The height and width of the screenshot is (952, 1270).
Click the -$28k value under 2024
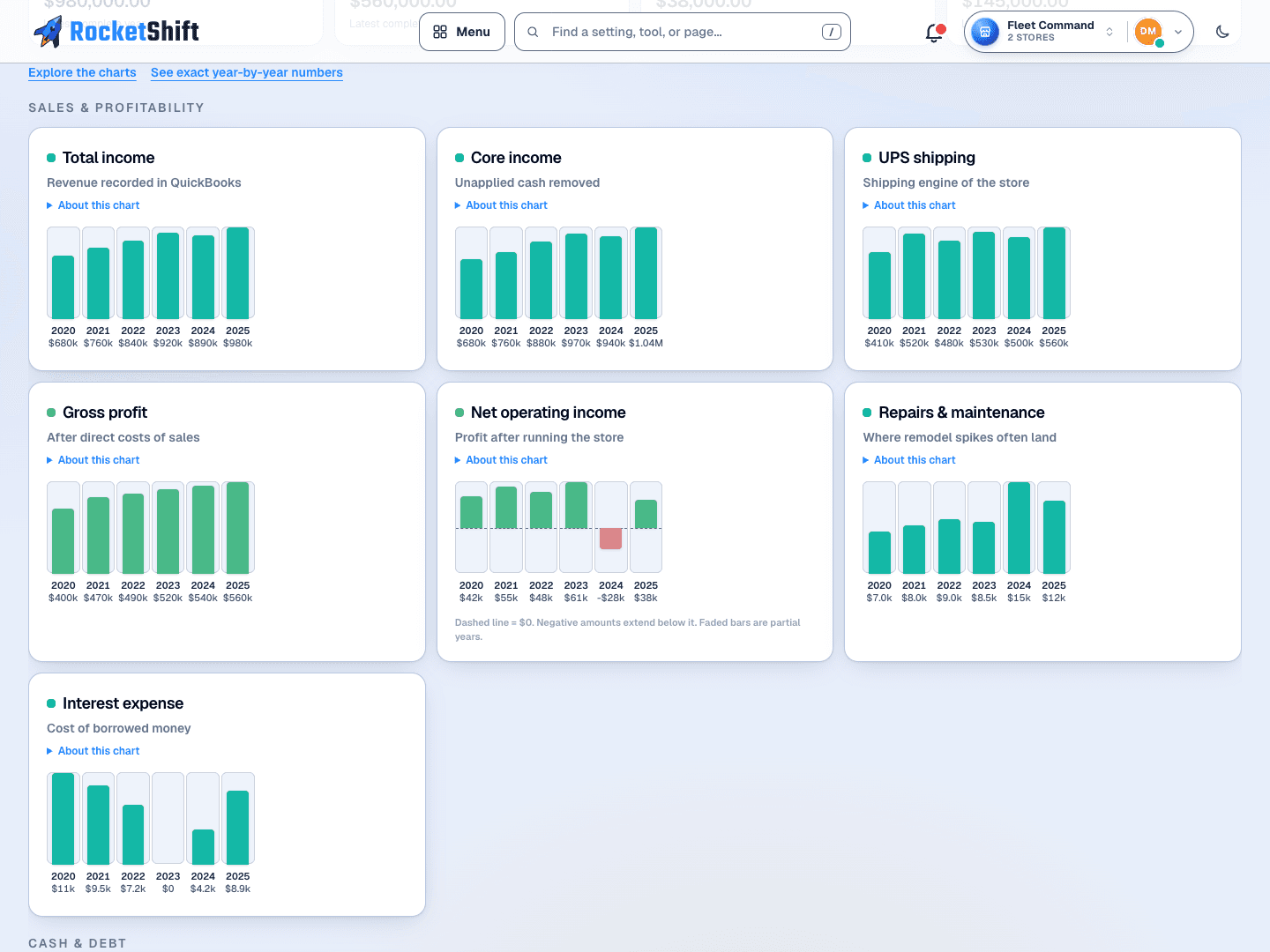tap(611, 599)
